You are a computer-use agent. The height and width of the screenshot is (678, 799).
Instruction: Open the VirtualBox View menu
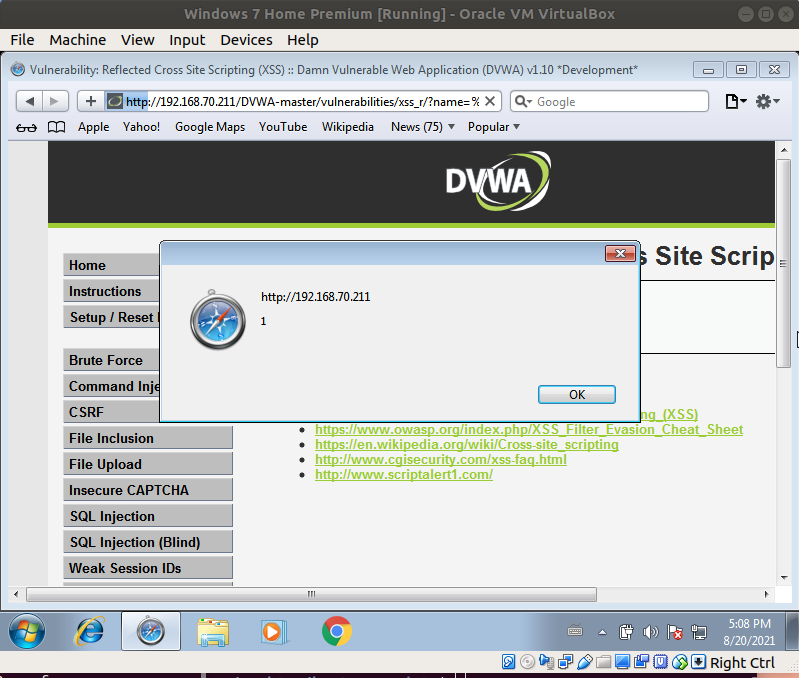coord(138,40)
